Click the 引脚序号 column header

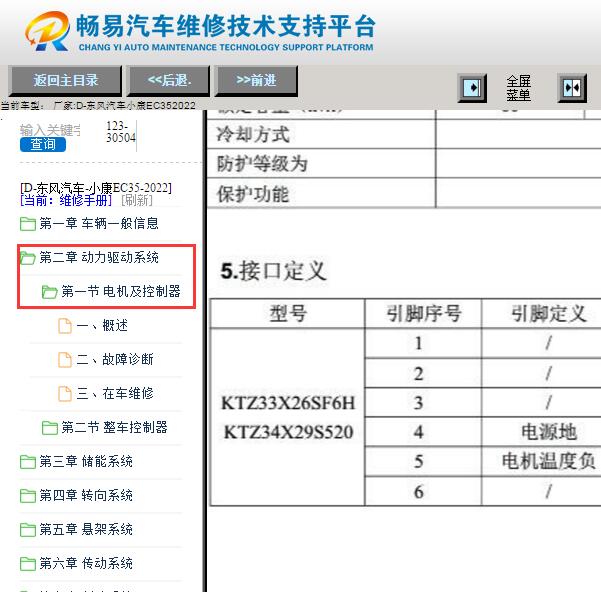pos(424,313)
